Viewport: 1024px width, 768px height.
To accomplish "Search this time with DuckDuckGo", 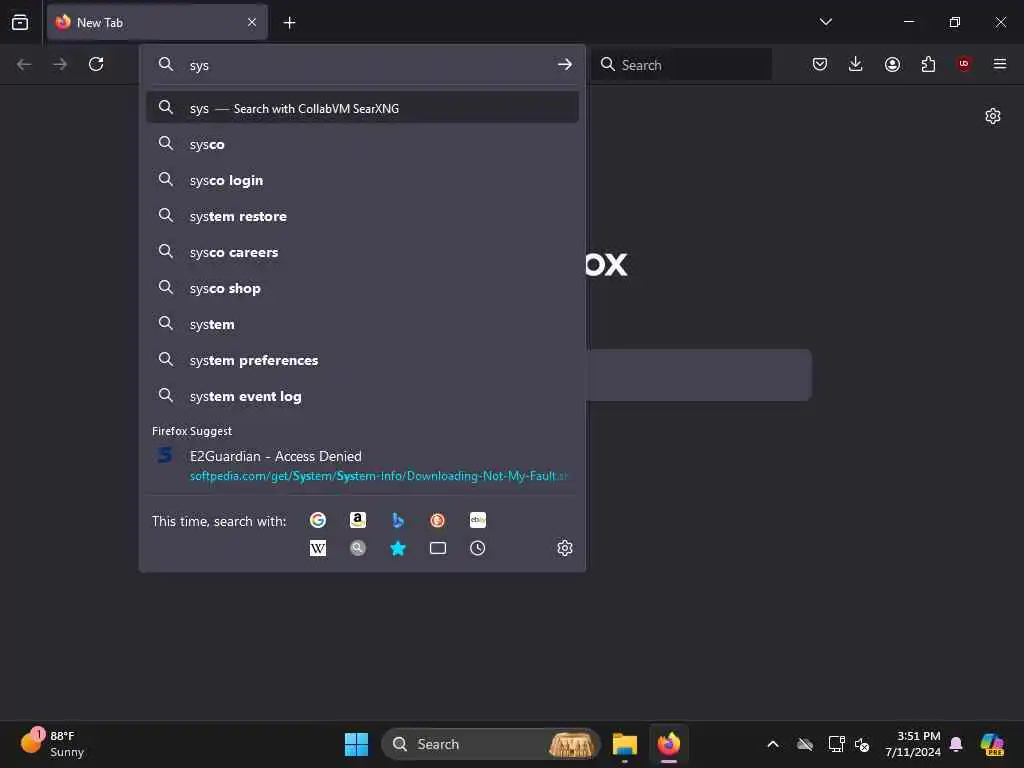I will pyautogui.click(x=438, y=520).
